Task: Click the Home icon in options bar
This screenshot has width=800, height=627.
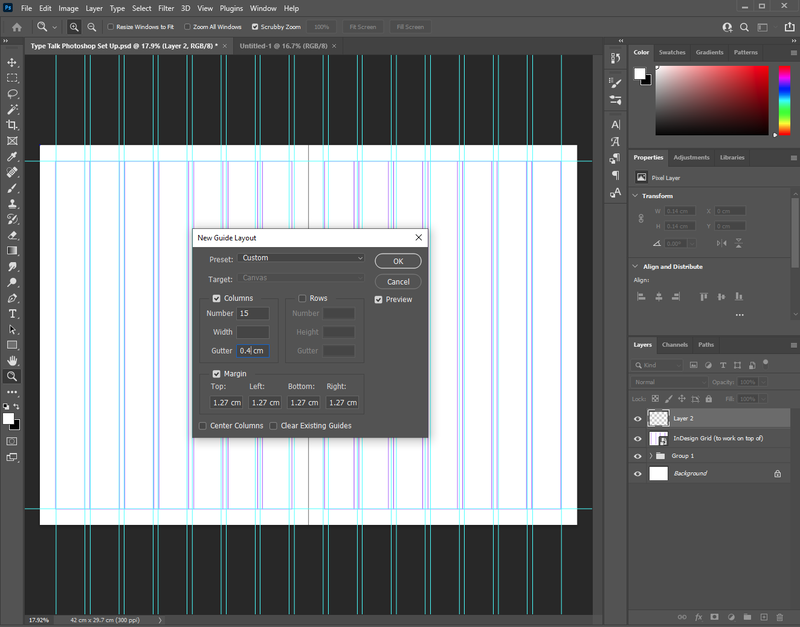Action: click(16, 27)
